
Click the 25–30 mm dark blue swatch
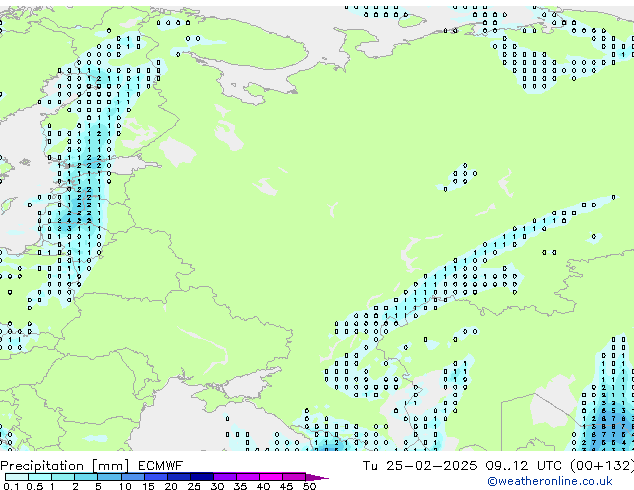pyautogui.click(x=201, y=477)
